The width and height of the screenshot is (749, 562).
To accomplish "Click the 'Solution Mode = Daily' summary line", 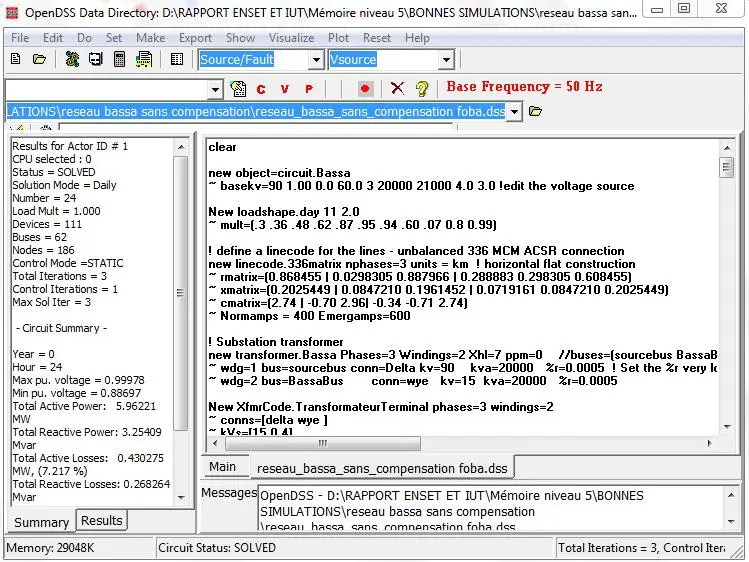I will pos(64,185).
